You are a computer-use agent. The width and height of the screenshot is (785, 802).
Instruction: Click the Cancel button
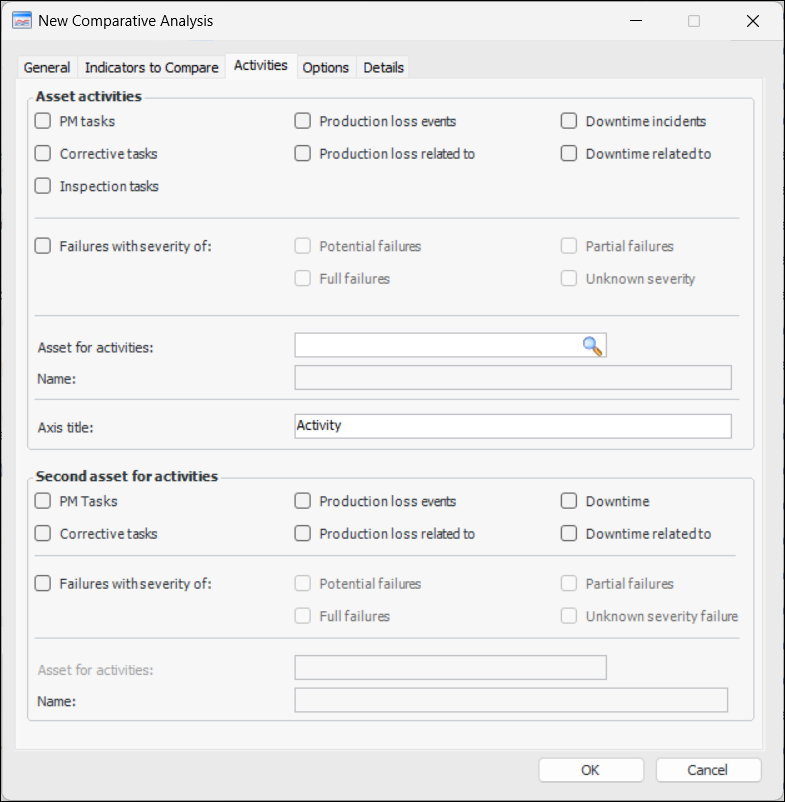(x=708, y=770)
